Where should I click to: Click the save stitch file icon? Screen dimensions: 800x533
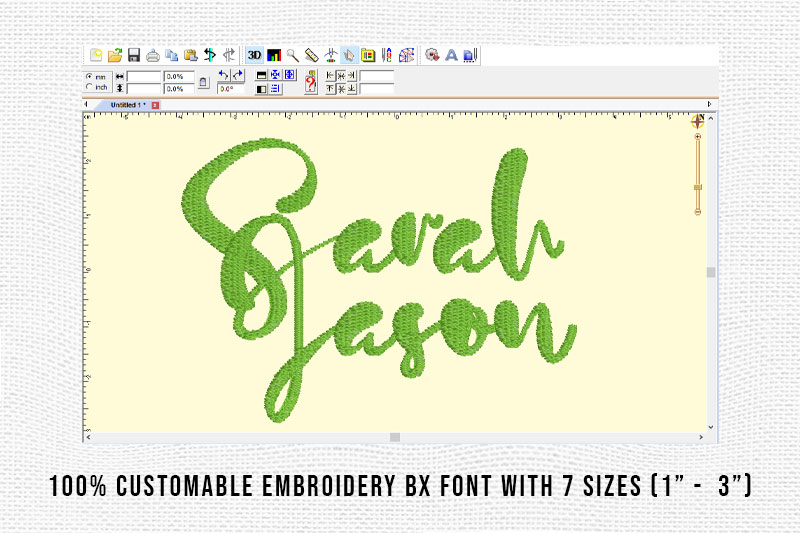click(x=470, y=55)
